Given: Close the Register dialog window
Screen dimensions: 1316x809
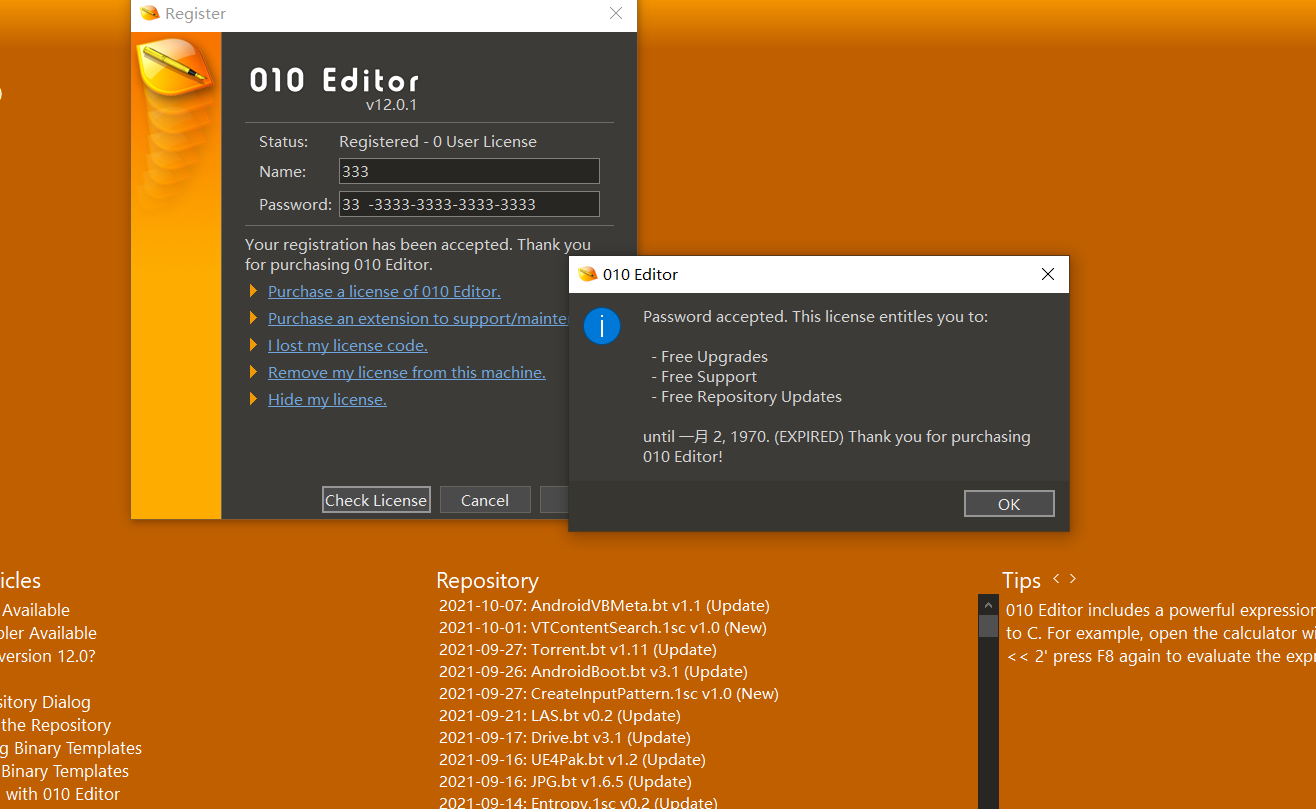Looking at the screenshot, I should pyautogui.click(x=616, y=14).
